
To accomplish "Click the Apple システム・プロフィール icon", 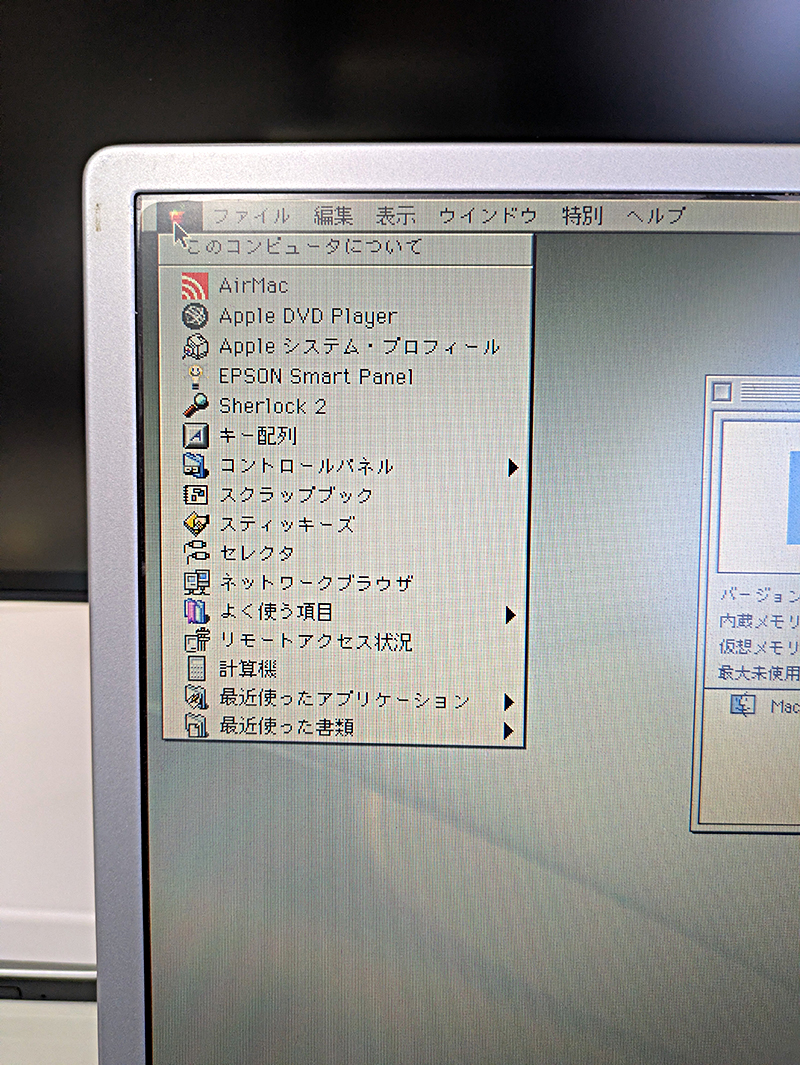I will (195, 347).
